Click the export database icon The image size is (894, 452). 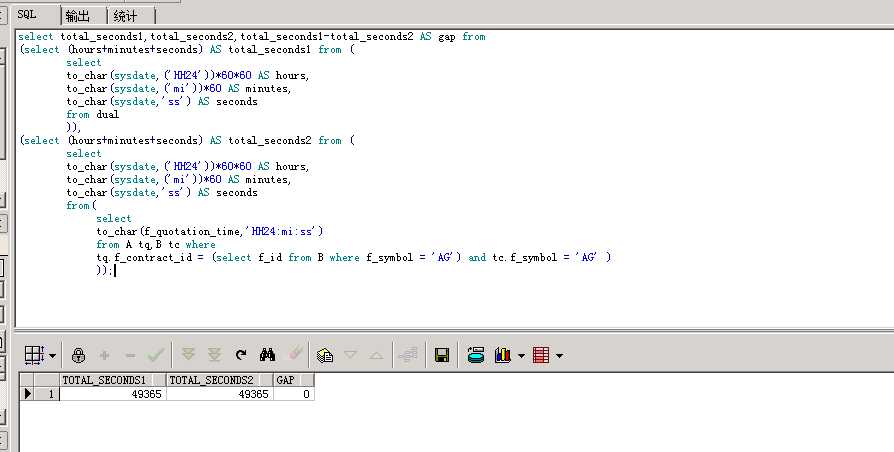(x=476, y=355)
